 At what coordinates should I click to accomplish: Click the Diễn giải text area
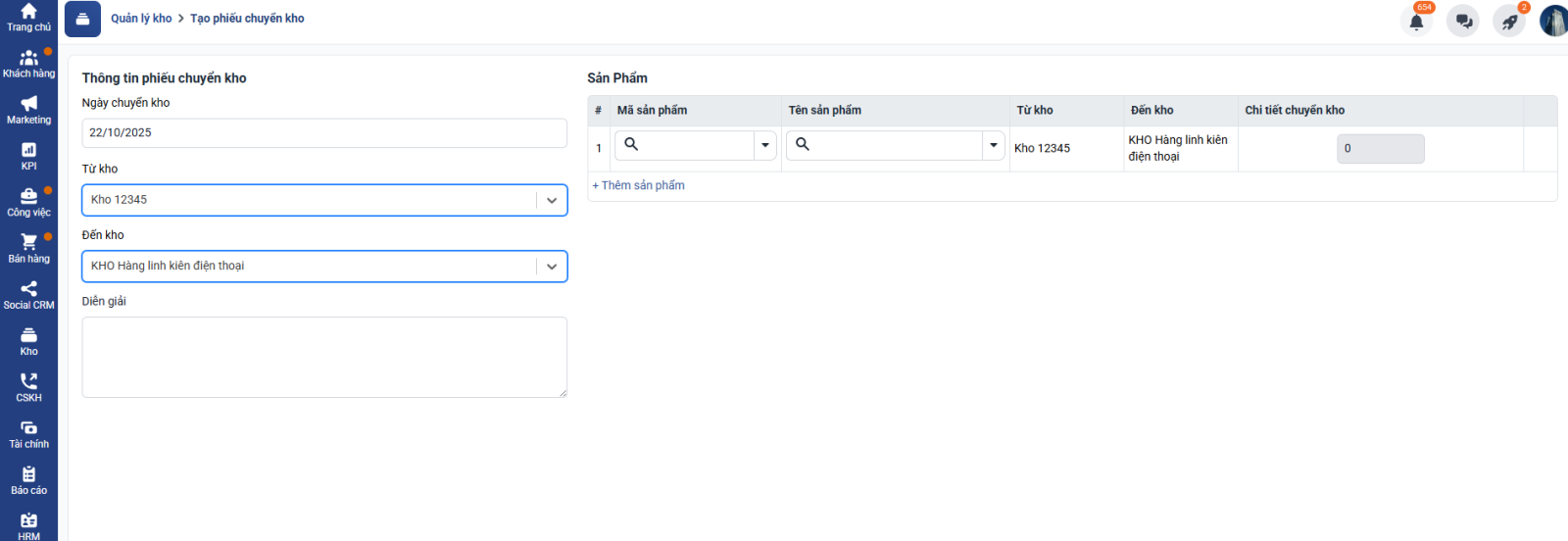[x=323, y=357]
